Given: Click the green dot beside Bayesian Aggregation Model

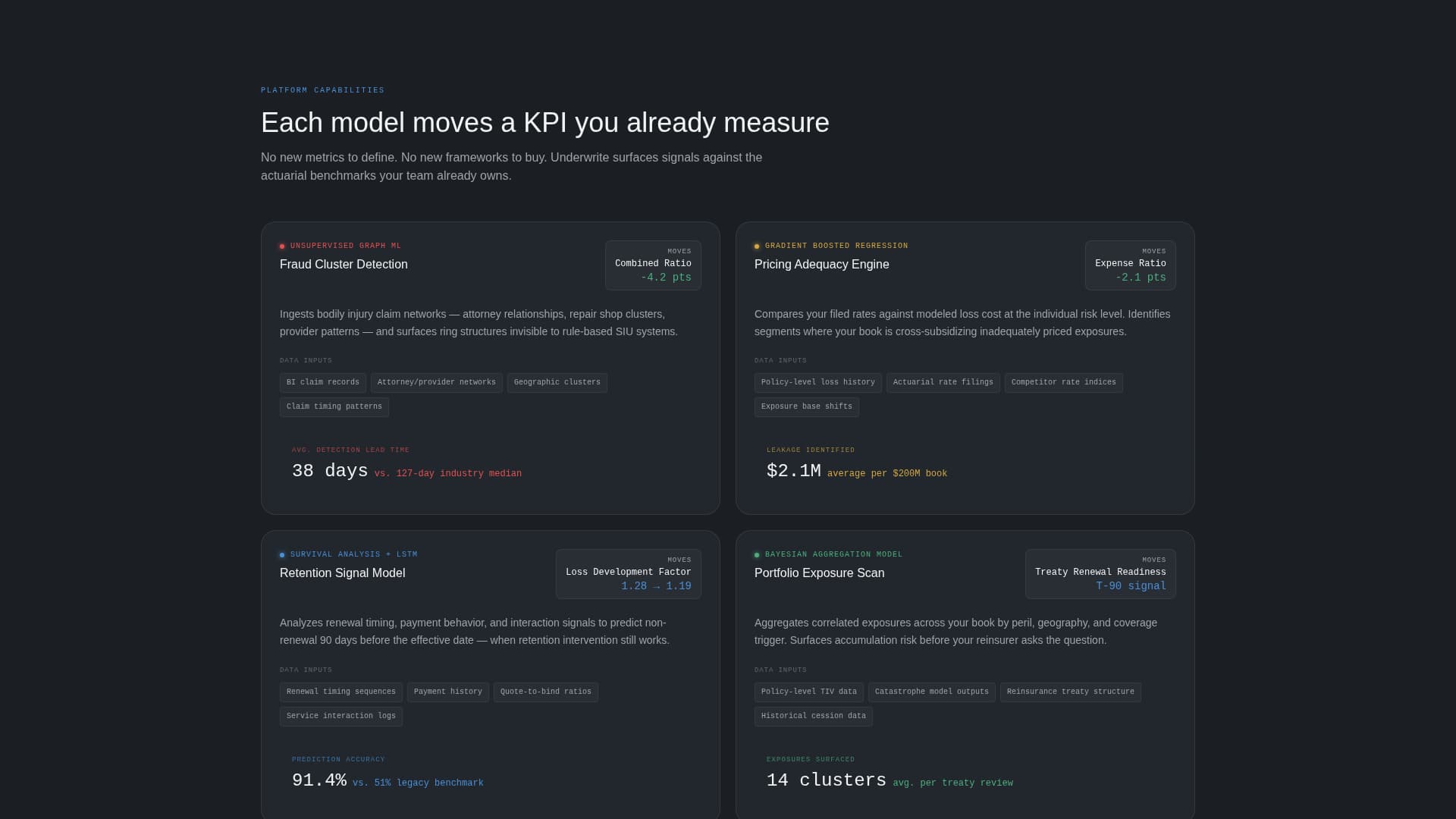Looking at the screenshot, I should point(757,555).
